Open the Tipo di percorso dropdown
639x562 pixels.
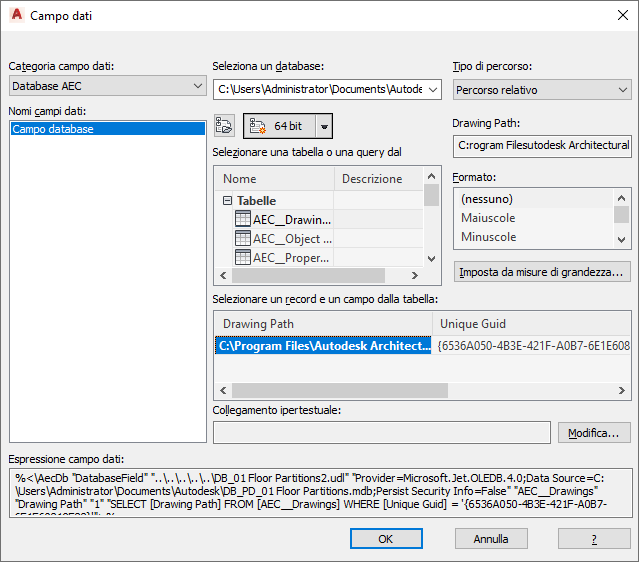(542, 90)
